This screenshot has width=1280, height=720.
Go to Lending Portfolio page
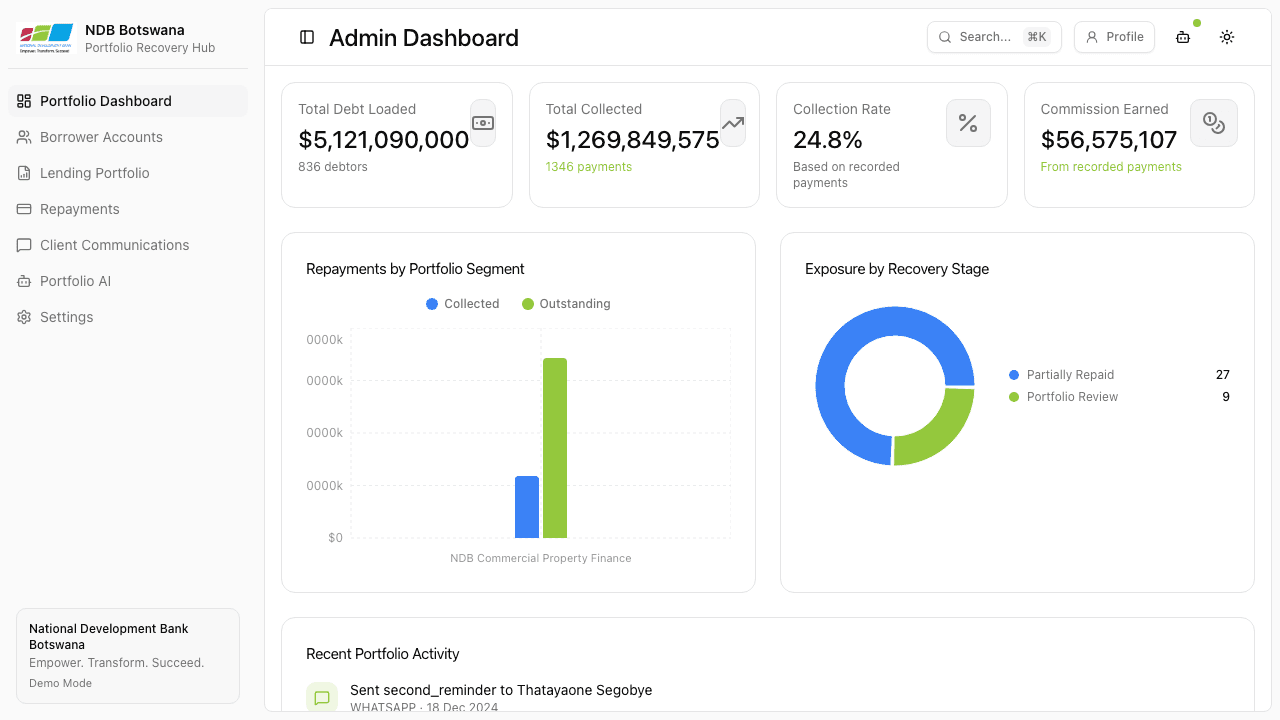click(94, 173)
